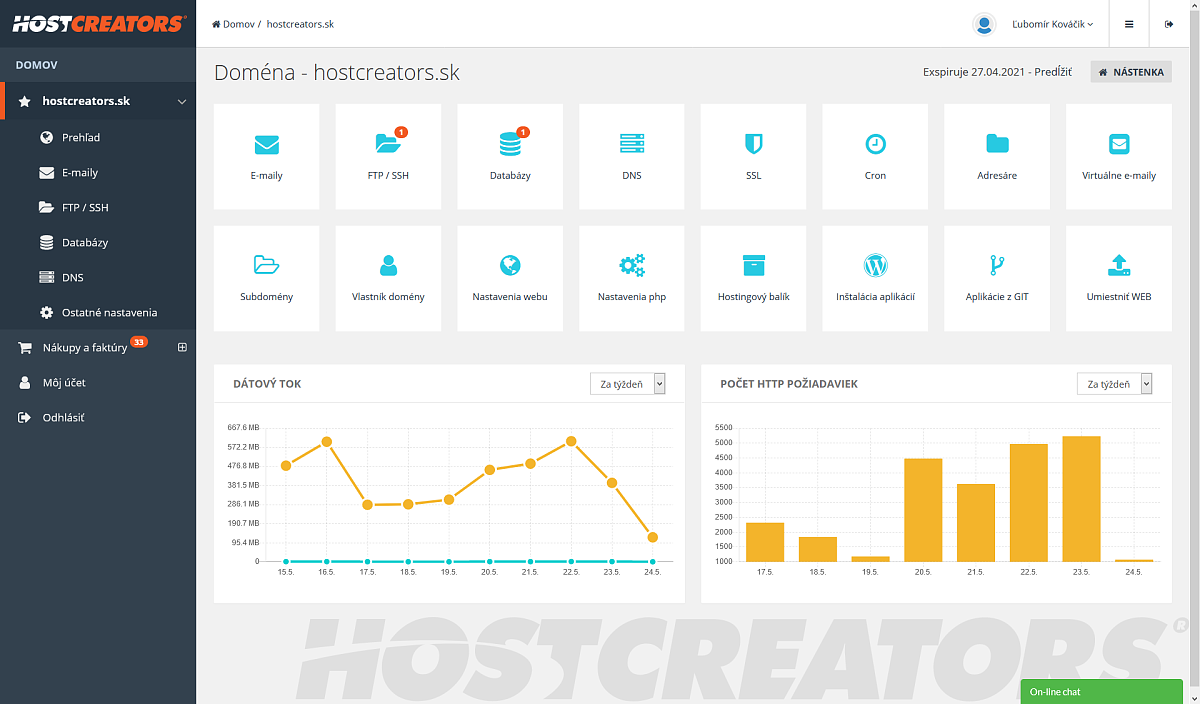Click the 33 badge on Nákupy a faktúry
Viewport: 1200px width, 704px height.
point(139,342)
